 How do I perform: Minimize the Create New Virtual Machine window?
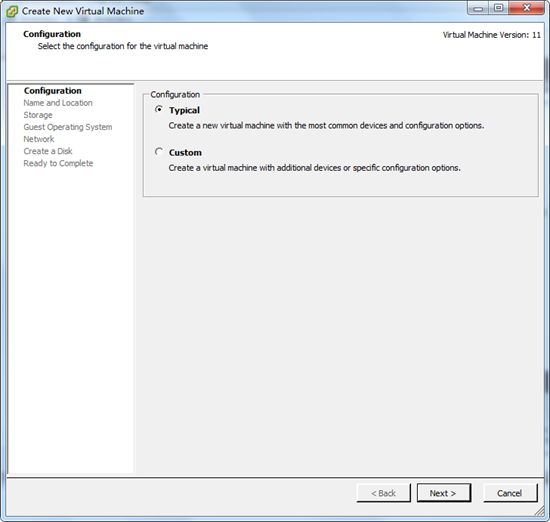(x=478, y=8)
